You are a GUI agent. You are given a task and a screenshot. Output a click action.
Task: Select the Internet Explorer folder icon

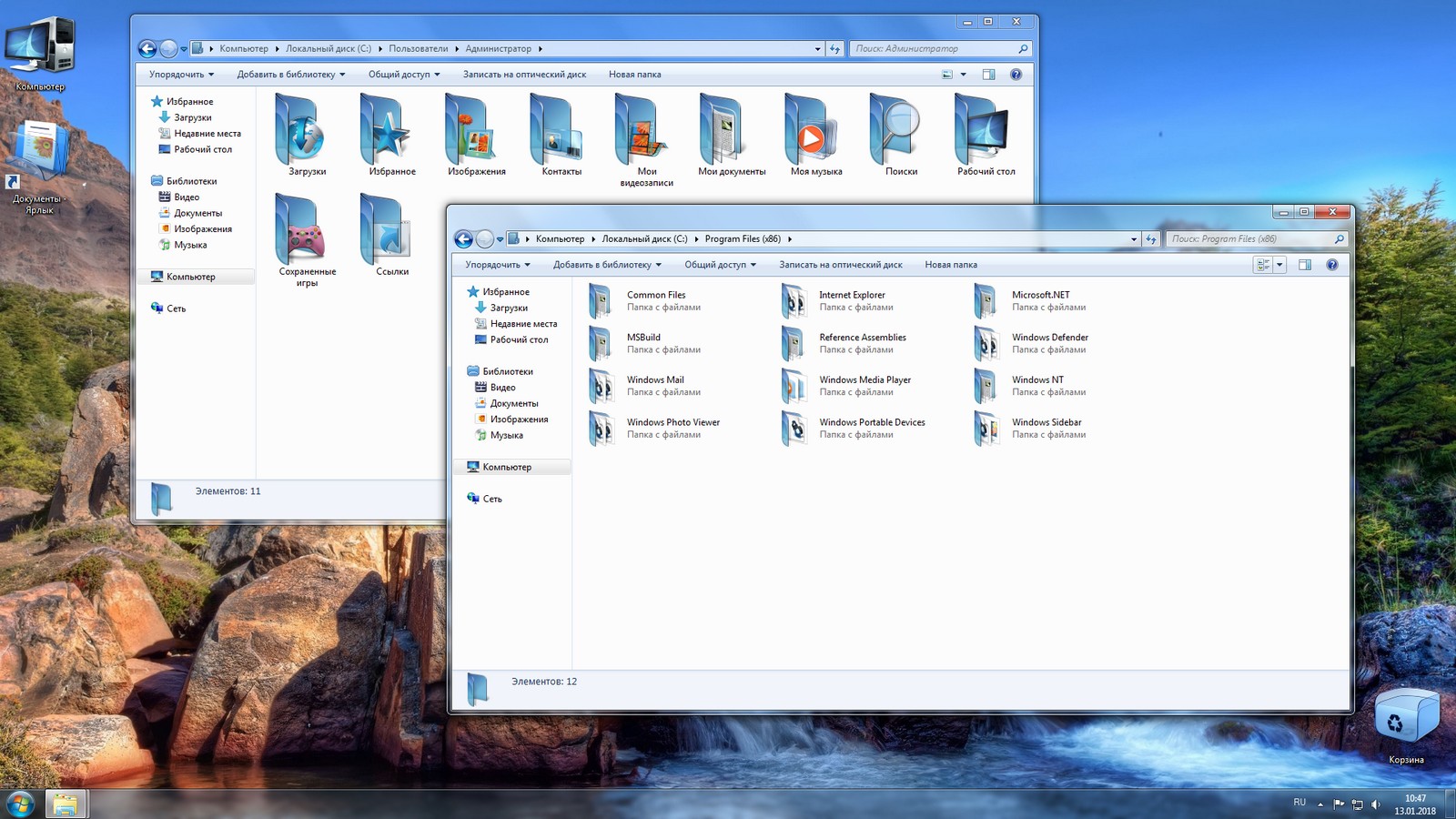(794, 301)
